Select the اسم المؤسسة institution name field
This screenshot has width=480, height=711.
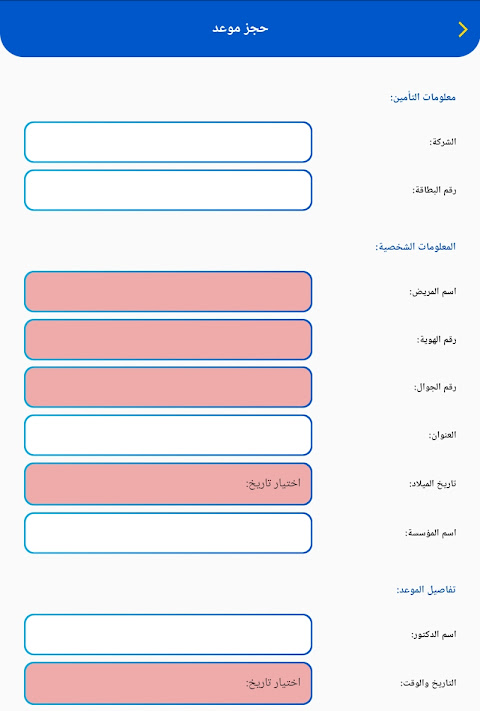168,533
